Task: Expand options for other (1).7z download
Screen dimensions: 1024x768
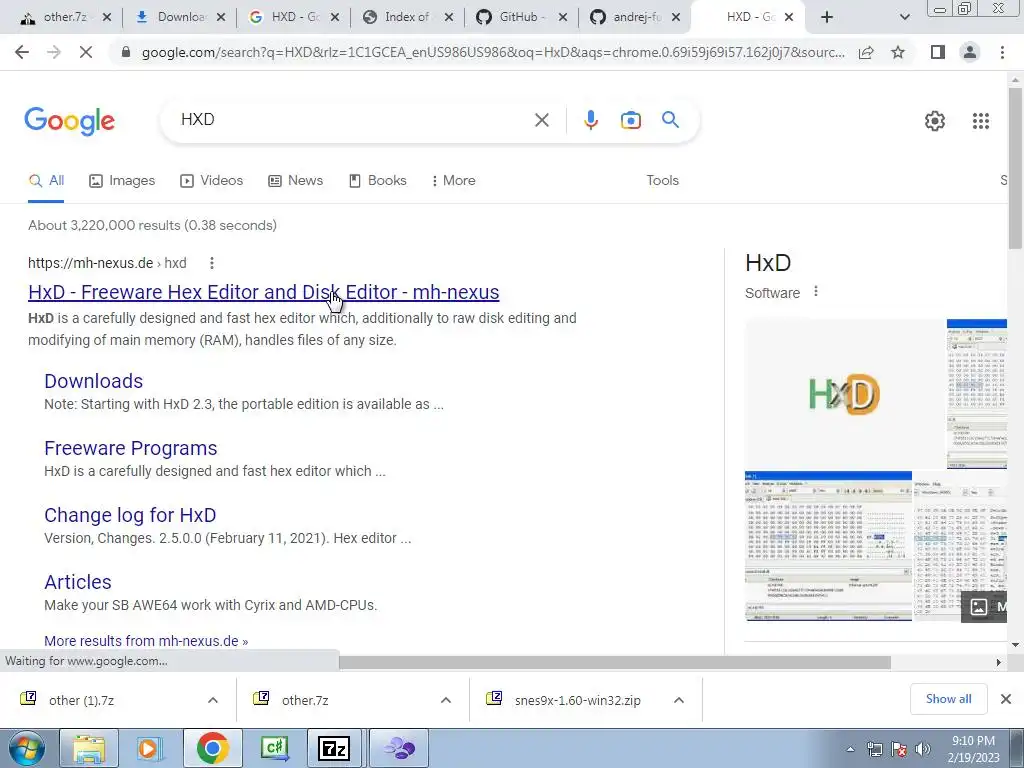Action: coord(213,700)
